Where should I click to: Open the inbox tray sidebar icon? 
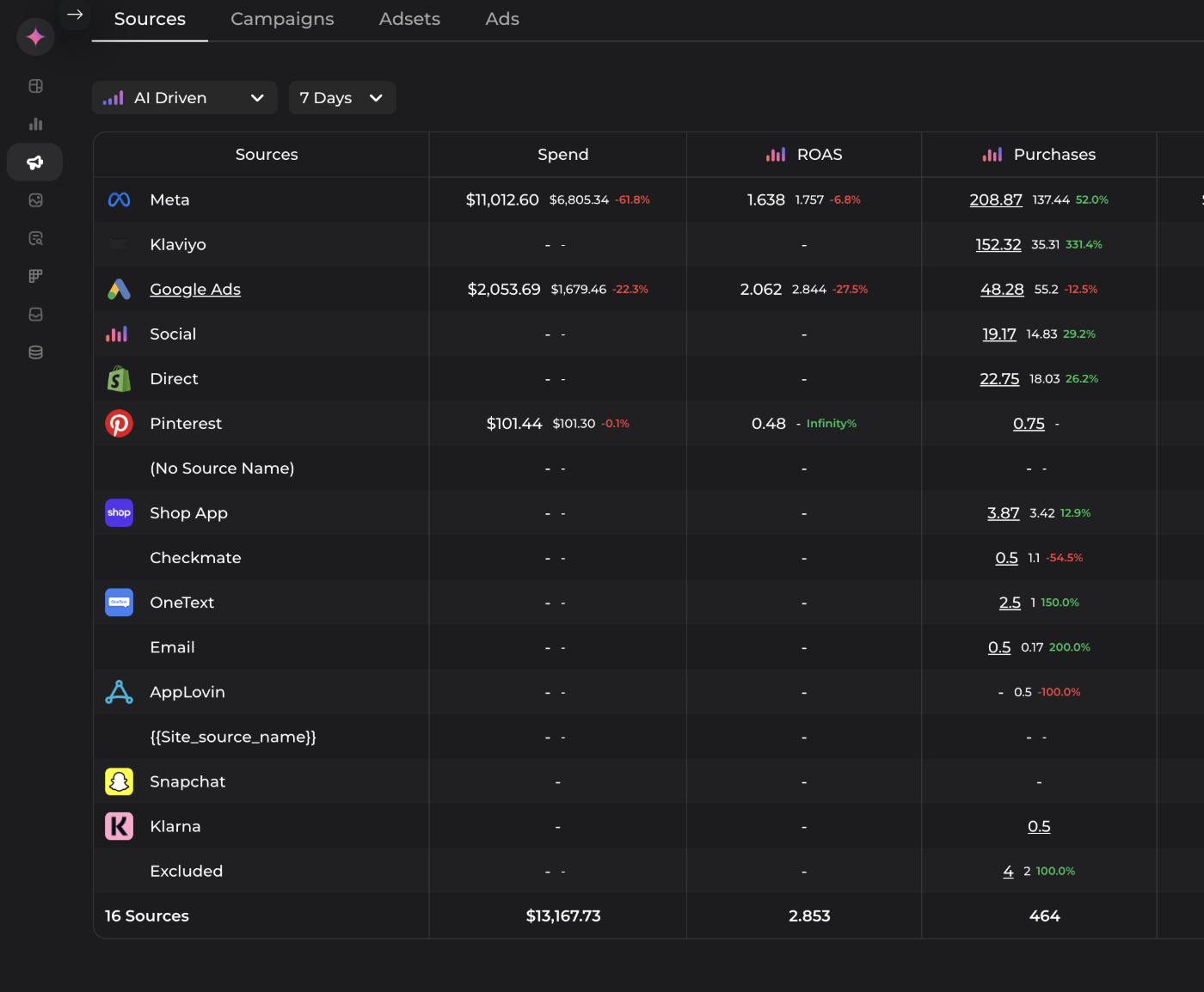point(35,315)
